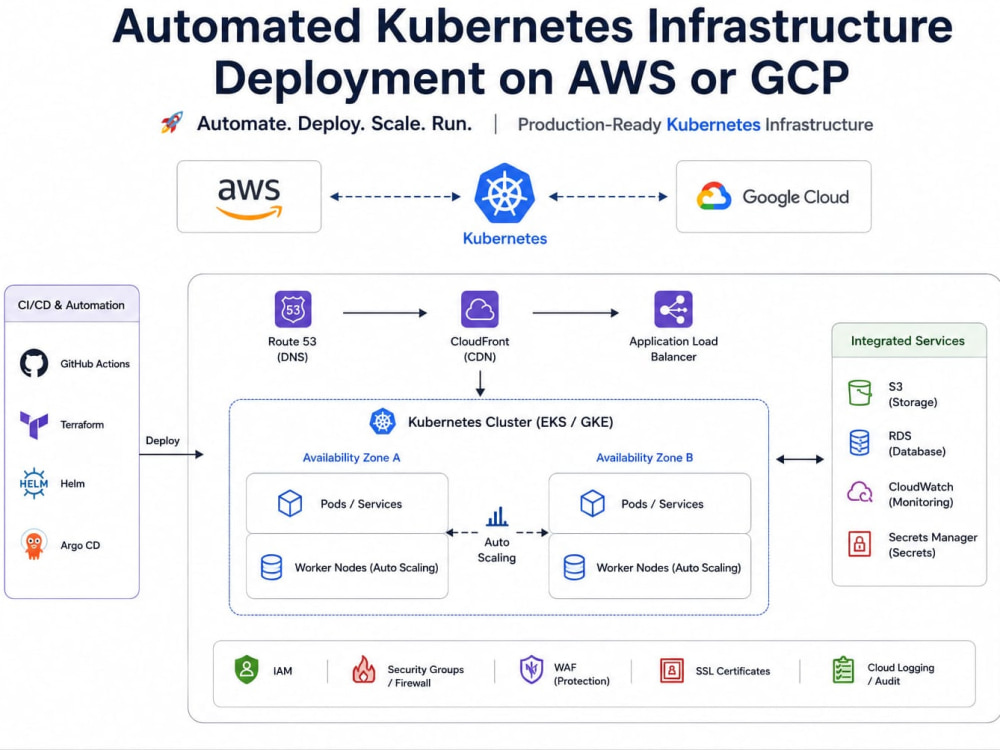Click the Deploy label
This screenshot has height=750, width=1000.
tap(163, 441)
